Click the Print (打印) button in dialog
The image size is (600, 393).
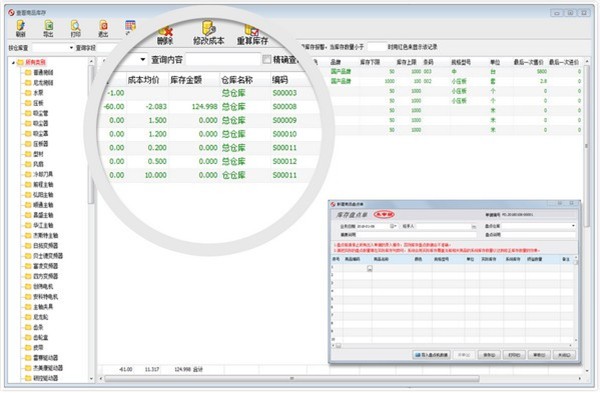[x=514, y=355]
